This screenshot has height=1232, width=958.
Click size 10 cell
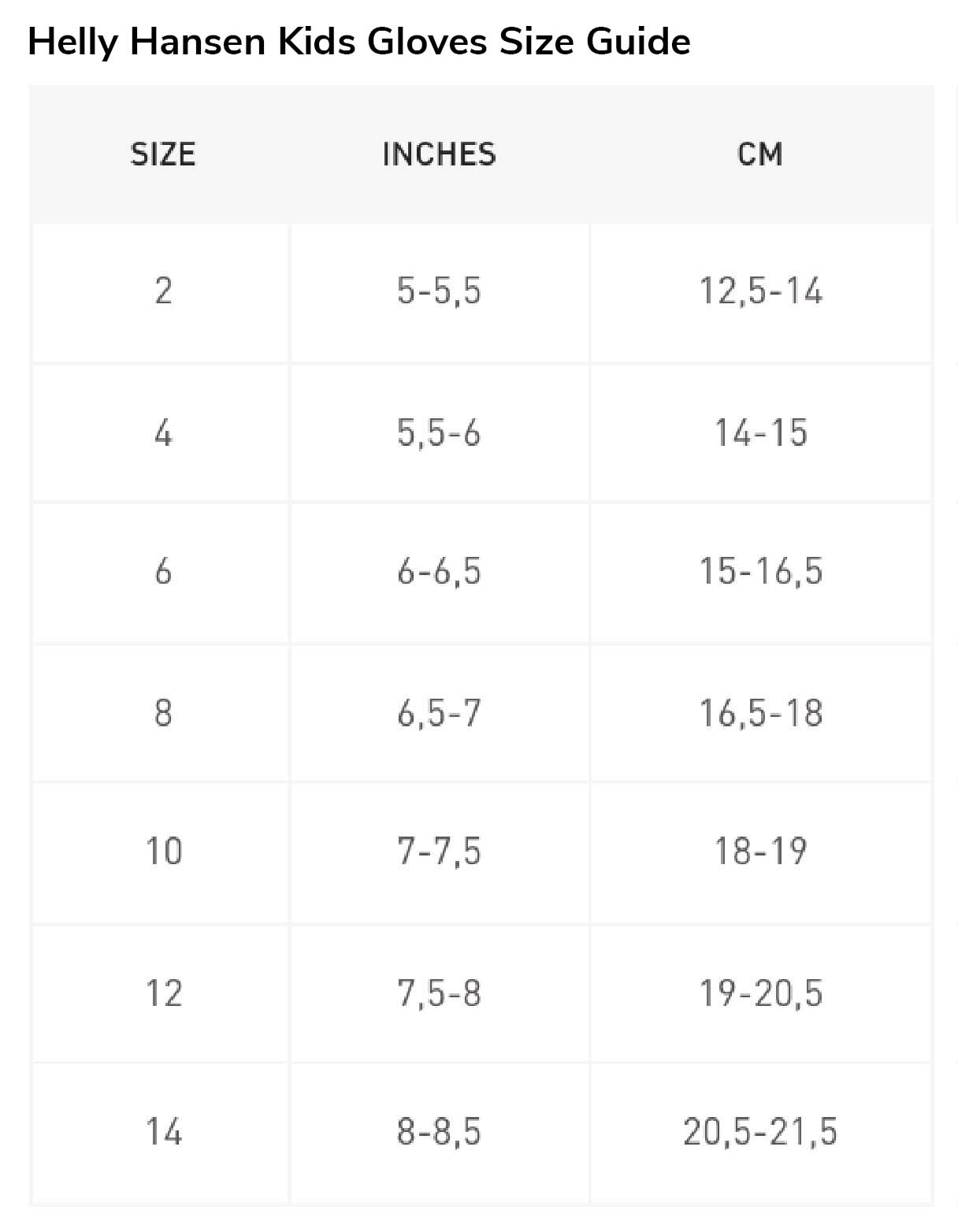pyautogui.click(x=161, y=852)
